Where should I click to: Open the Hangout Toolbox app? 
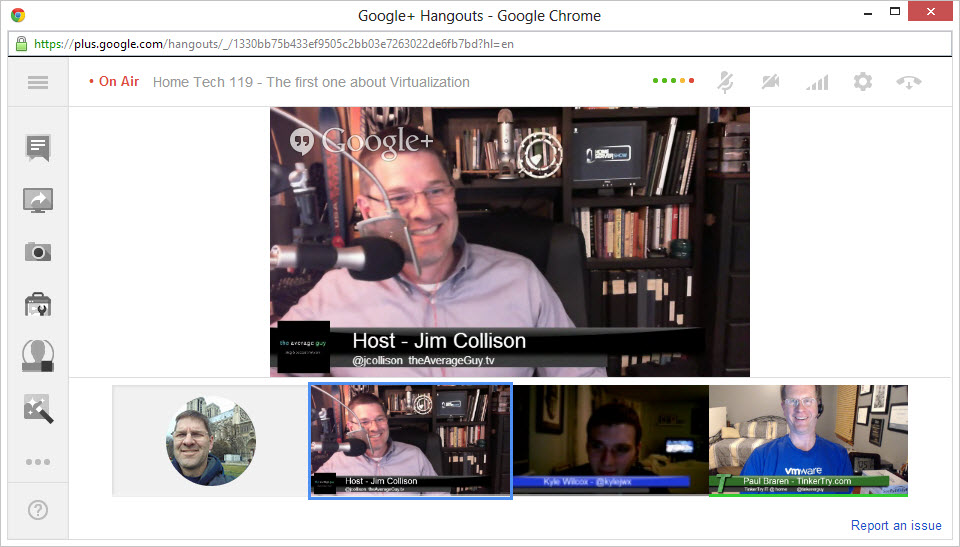(38, 304)
